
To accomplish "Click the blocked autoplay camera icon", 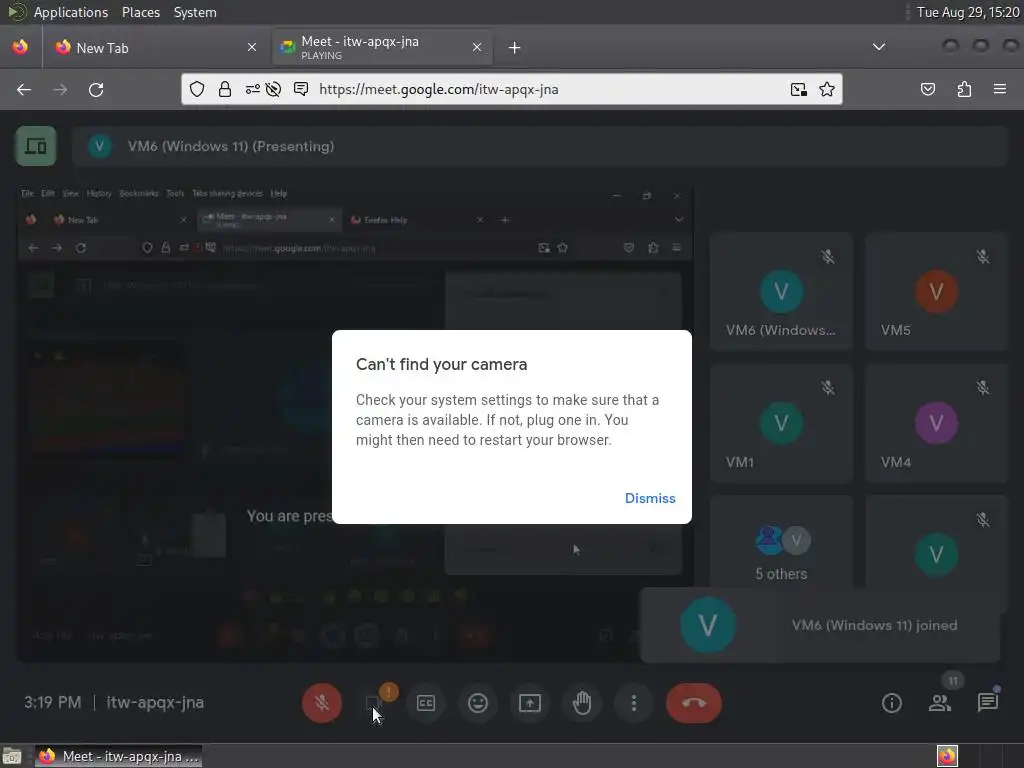I will coord(273,89).
